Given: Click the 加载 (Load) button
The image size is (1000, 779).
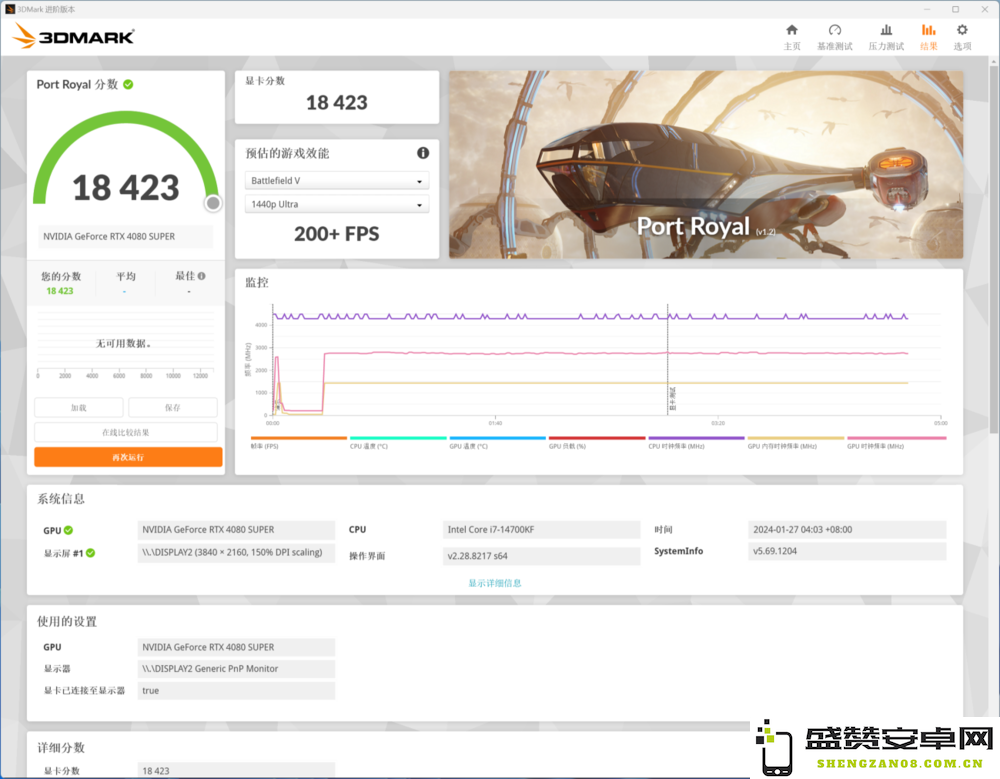Looking at the screenshot, I should (x=78, y=408).
